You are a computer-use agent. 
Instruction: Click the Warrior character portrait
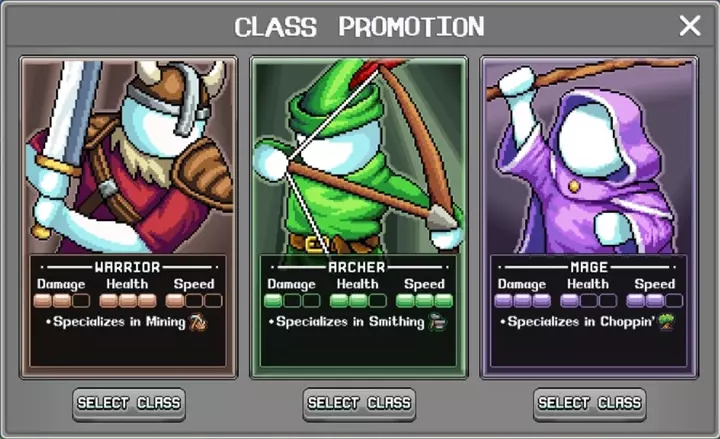coord(129,157)
